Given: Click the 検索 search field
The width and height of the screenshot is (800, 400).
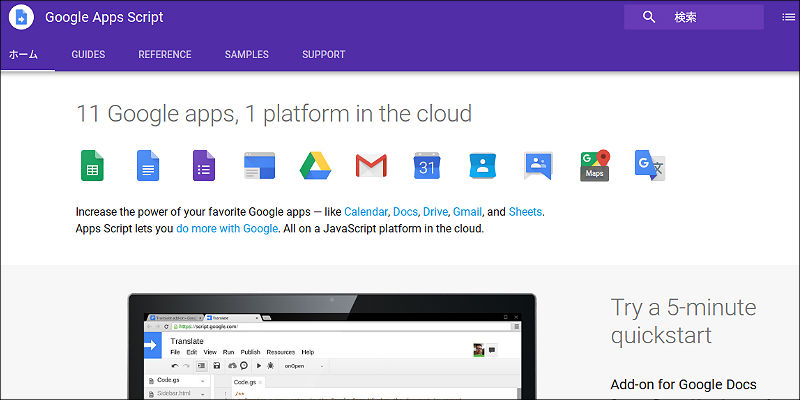Looking at the screenshot, I should pyautogui.click(x=694, y=17).
